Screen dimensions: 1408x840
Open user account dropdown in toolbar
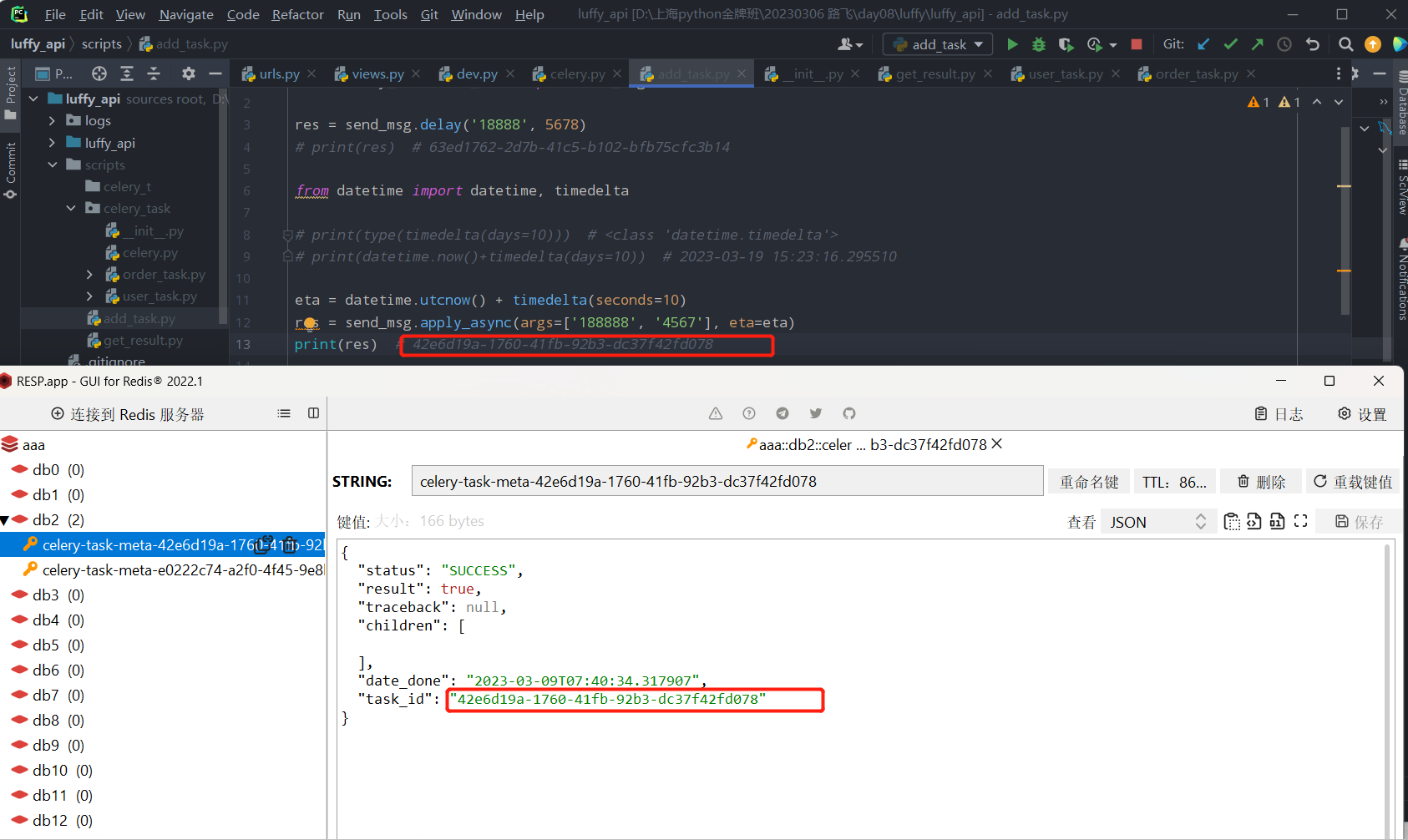850,44
